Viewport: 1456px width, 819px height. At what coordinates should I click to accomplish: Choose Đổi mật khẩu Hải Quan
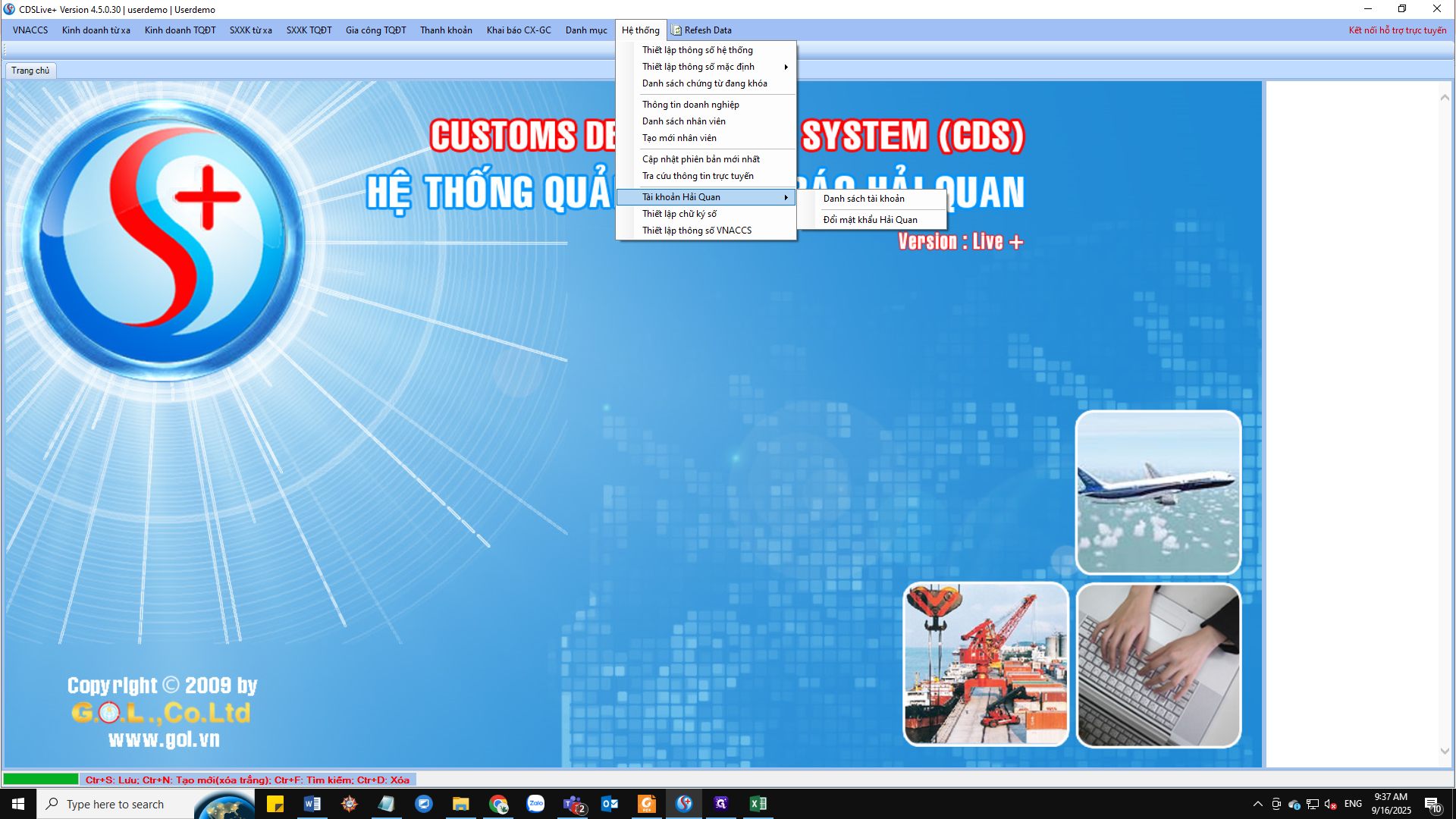click(x=870, y=220)
